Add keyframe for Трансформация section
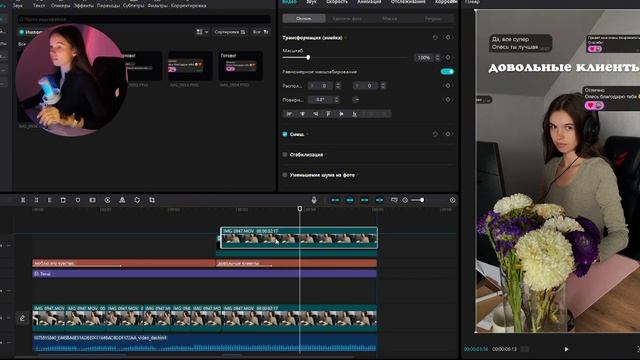The width and height of the screenshot is (640, 360). tap(448, 38)
